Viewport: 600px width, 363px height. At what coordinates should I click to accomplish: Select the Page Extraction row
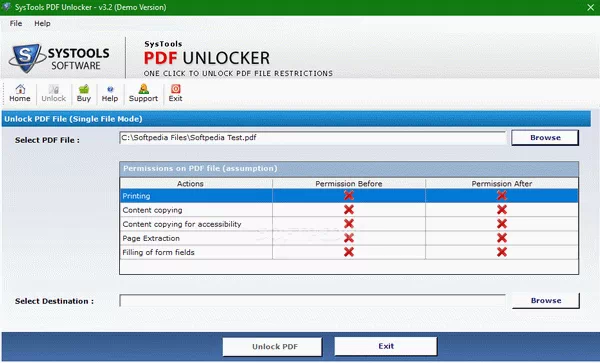point(349,238)
